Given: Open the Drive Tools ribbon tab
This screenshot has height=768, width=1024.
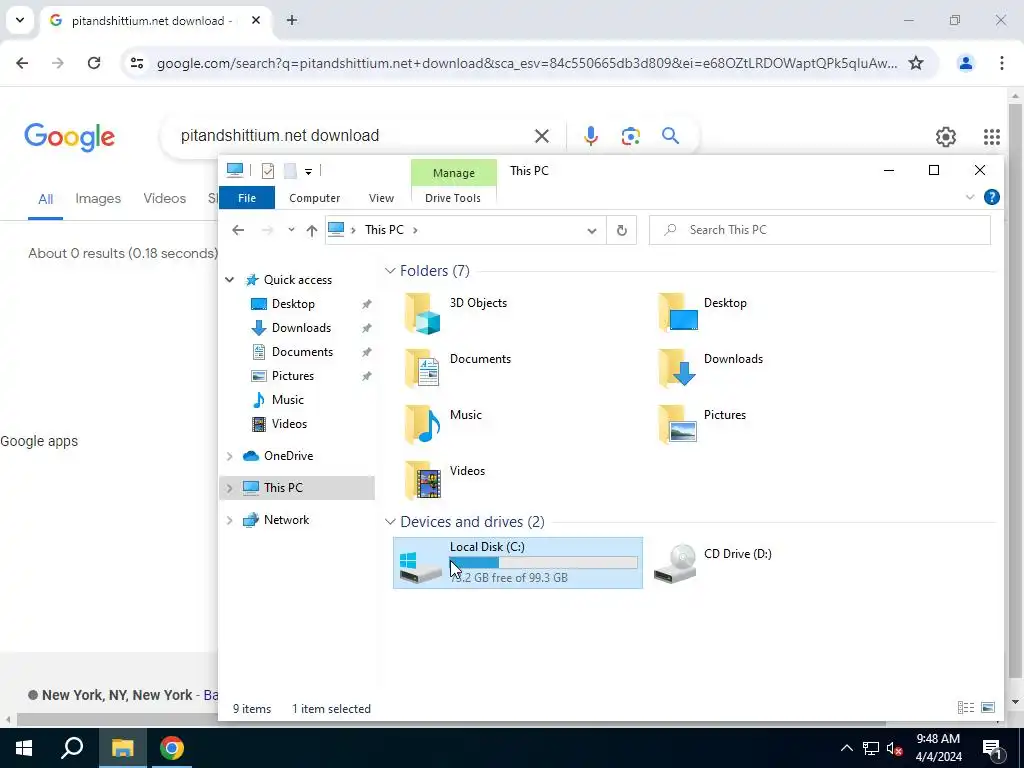Looking at the screenshot, I should 453,198.
